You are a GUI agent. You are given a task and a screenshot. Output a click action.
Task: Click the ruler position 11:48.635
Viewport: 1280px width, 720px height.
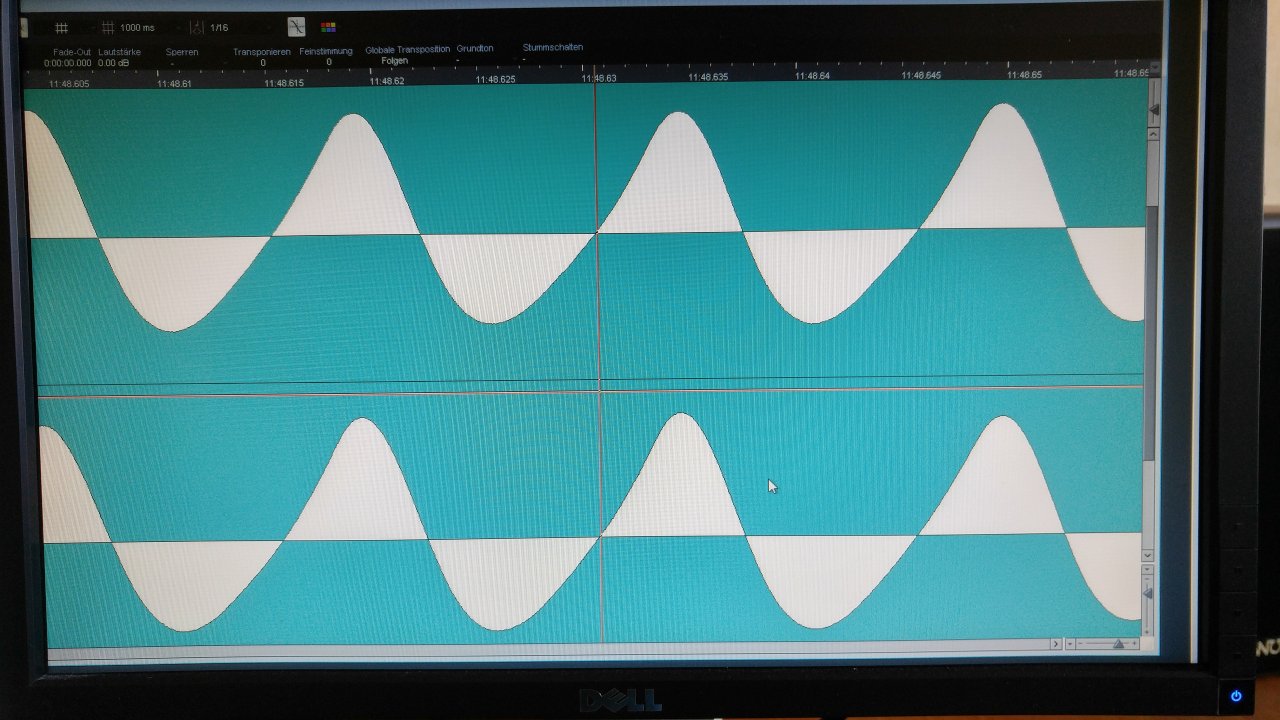[708, 77]
